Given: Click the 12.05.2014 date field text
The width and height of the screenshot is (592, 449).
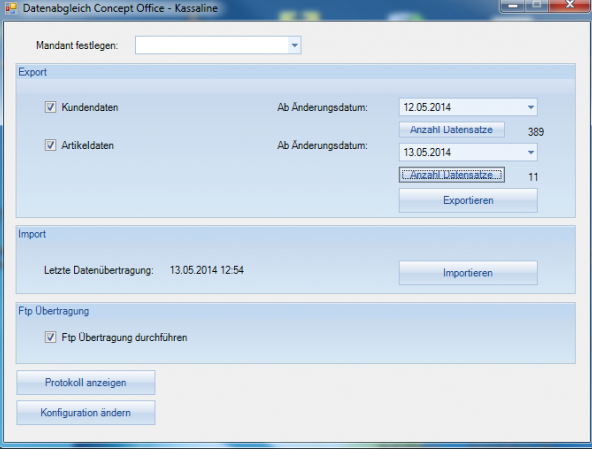Looking at the screenshot, I should tap(427, 107).
